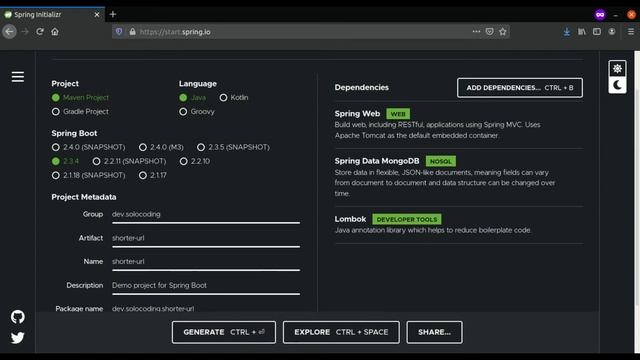Bookmark this page with star

click(x=502, y=31)
